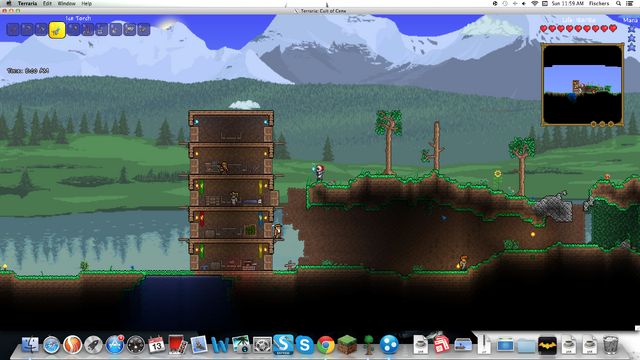
Task: Open Photo Booth in the Dock
Action: click(x=178, y=345)
